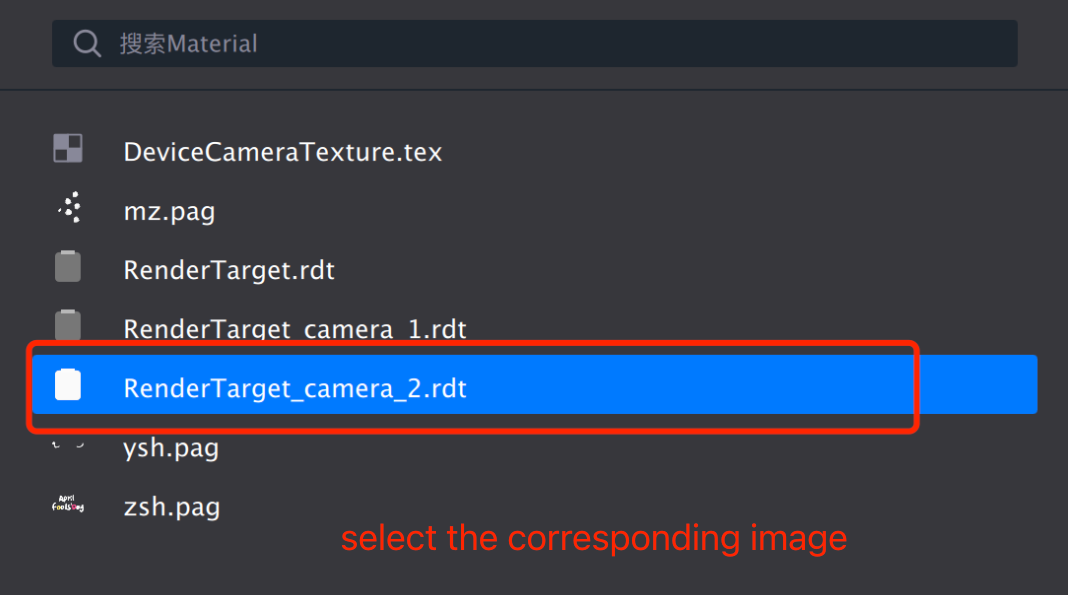Click the dotted particle icon for mz.pag
The image size is (1068, 595).
coord(68,208)
